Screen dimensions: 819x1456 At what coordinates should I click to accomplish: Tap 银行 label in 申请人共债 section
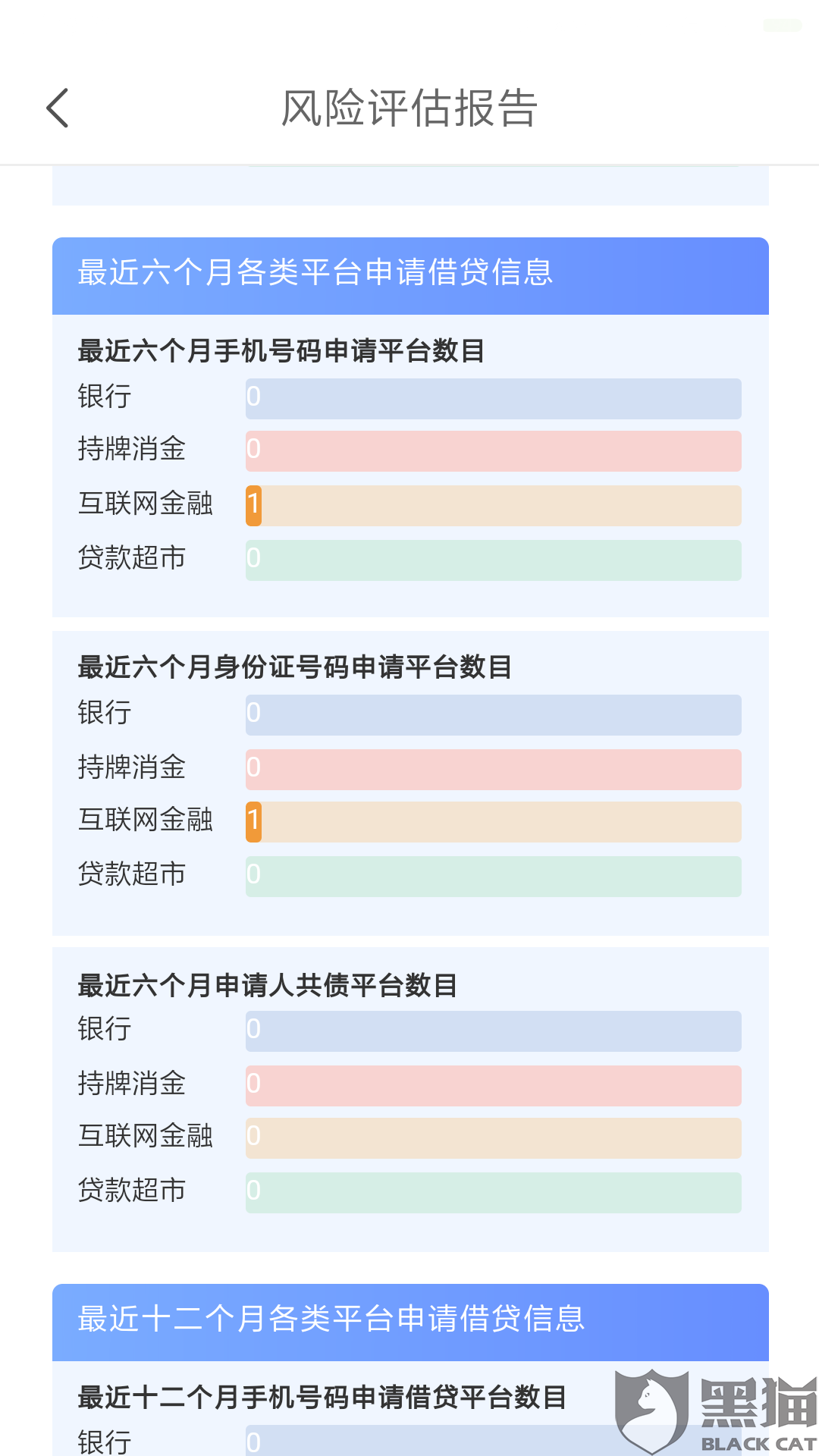(105, 1029)
